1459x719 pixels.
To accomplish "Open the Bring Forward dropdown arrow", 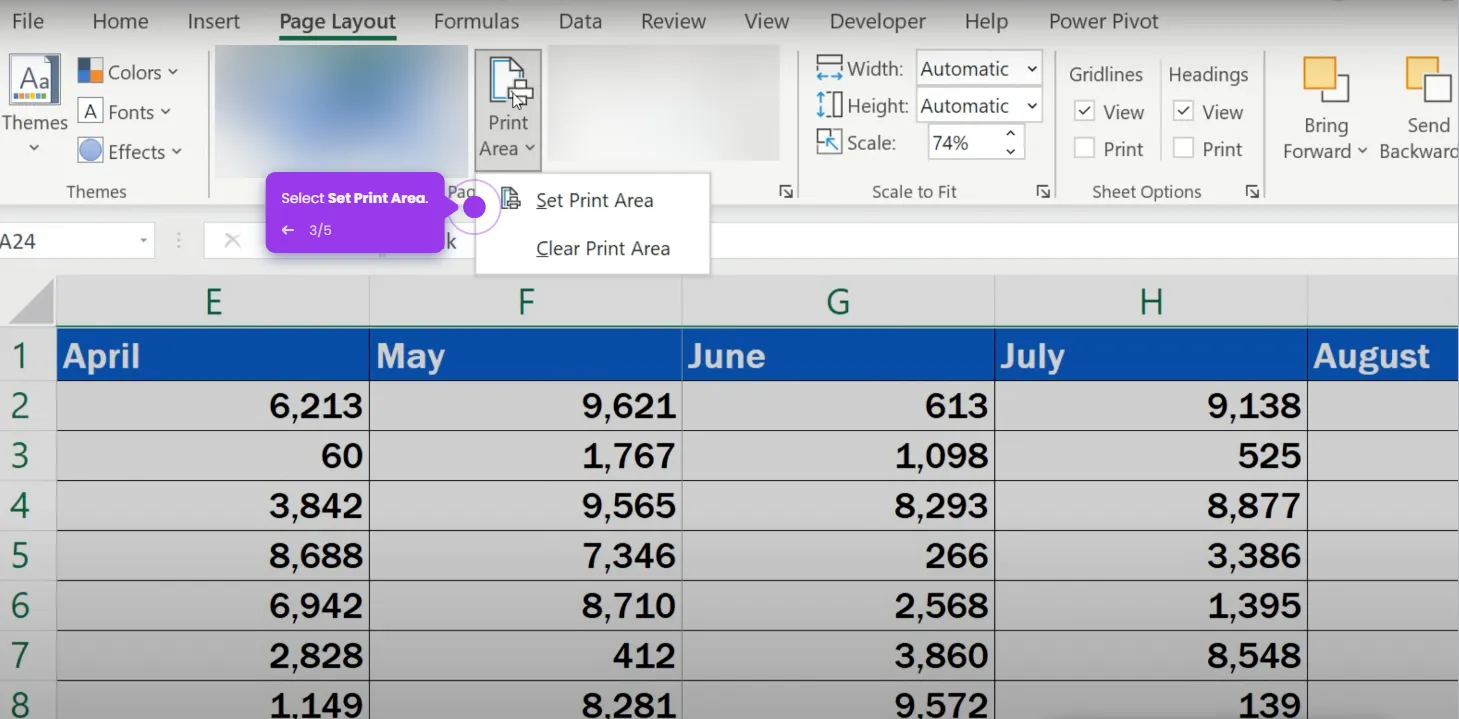I will [1361, 151].
